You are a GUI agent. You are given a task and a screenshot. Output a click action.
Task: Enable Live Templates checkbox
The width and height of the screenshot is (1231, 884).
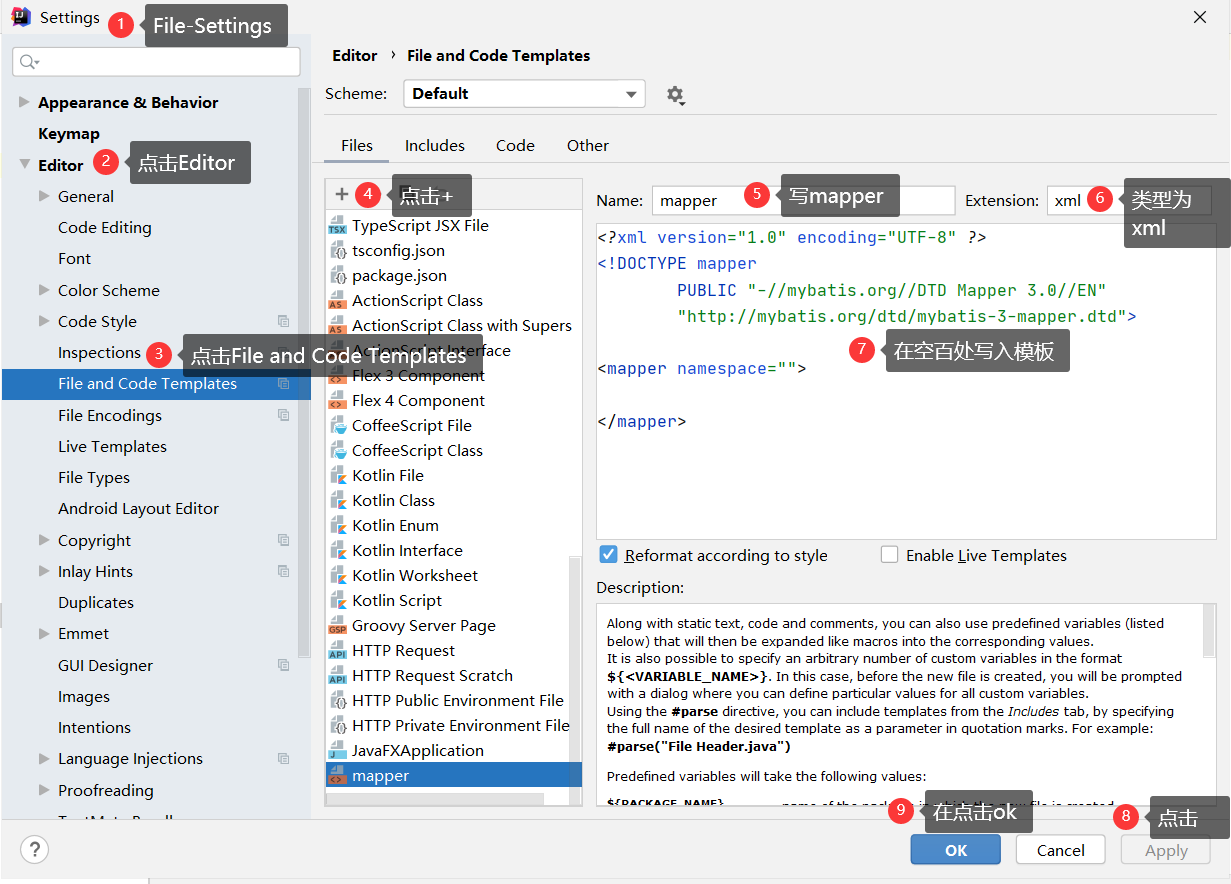[889, 555]
